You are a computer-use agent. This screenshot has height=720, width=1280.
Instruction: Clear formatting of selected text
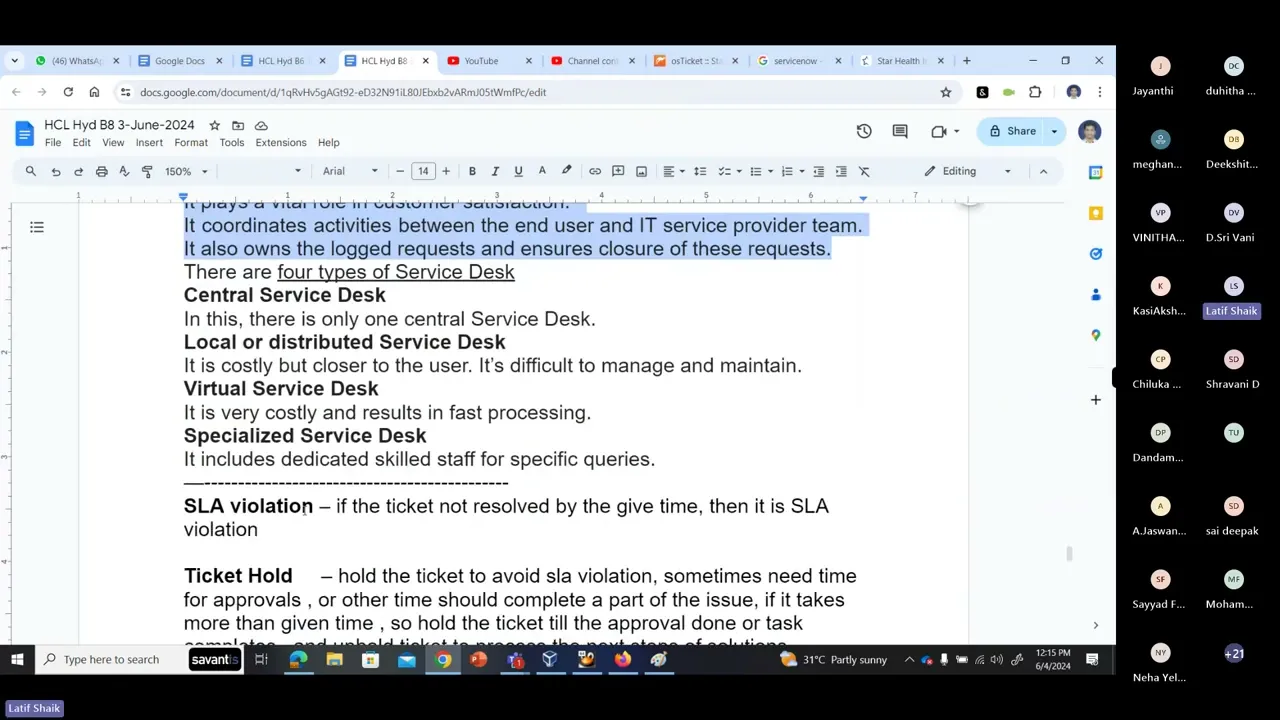point(865,171)
